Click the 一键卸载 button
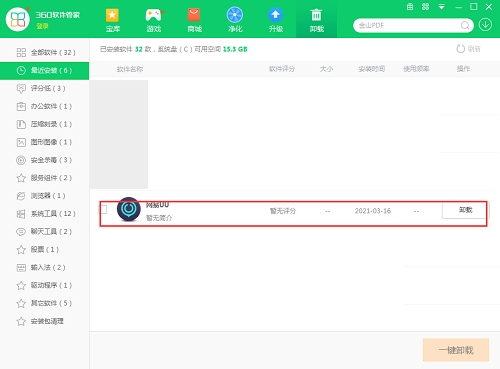500x369 pixels. (x=456, y=350)
